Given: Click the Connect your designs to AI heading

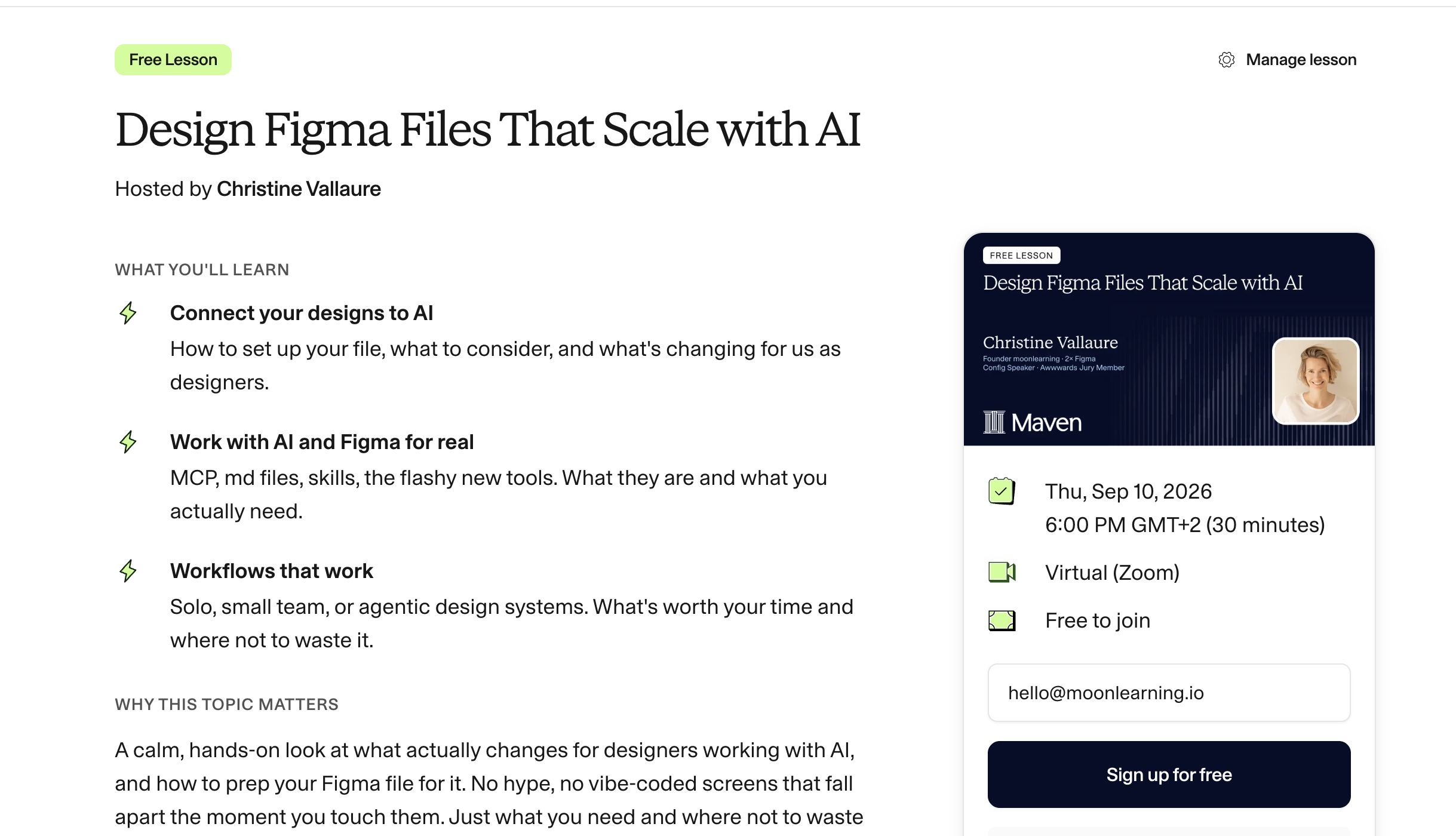Looking at the screenshot, I should pos(302,313).
